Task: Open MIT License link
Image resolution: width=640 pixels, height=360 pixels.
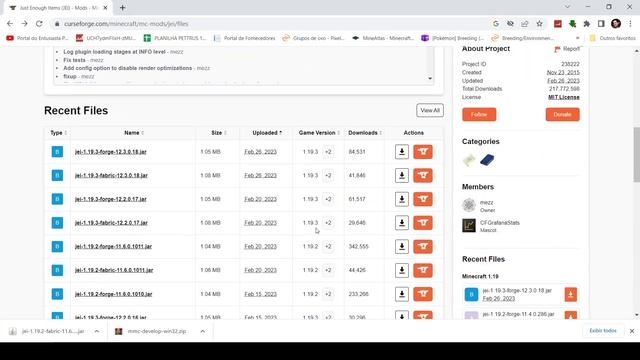Action: [x=564, y=97]
